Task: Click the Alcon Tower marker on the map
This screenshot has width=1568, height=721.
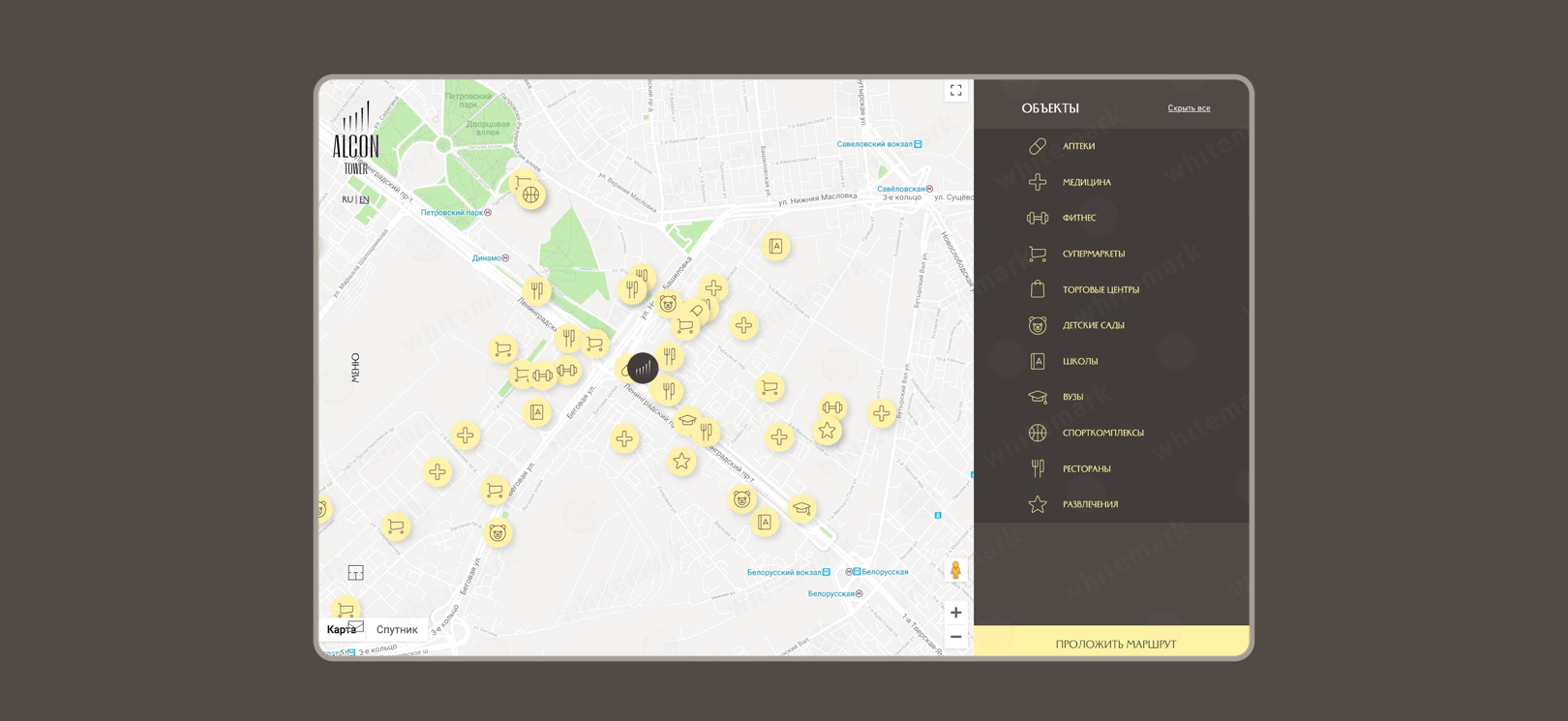Action: 643,368
